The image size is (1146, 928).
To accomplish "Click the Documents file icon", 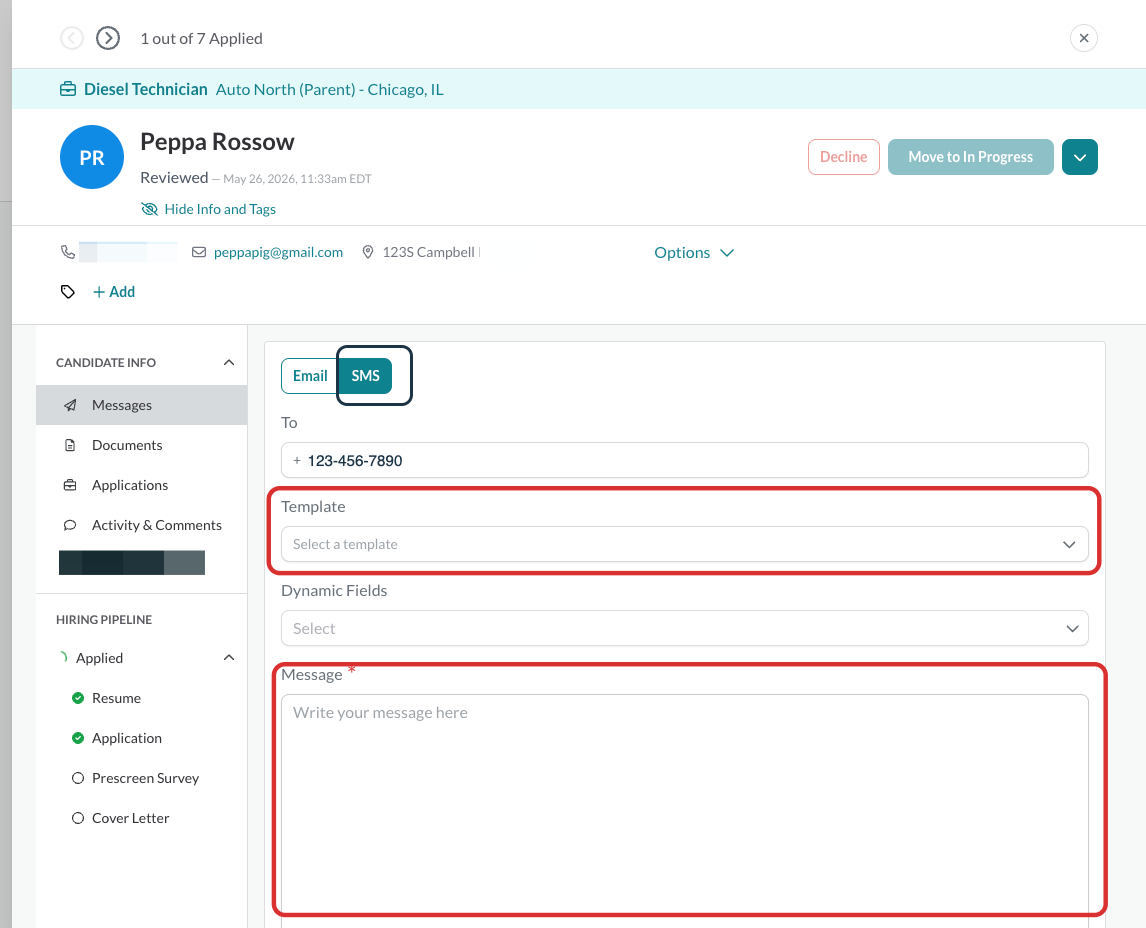I will pos(70,445).
